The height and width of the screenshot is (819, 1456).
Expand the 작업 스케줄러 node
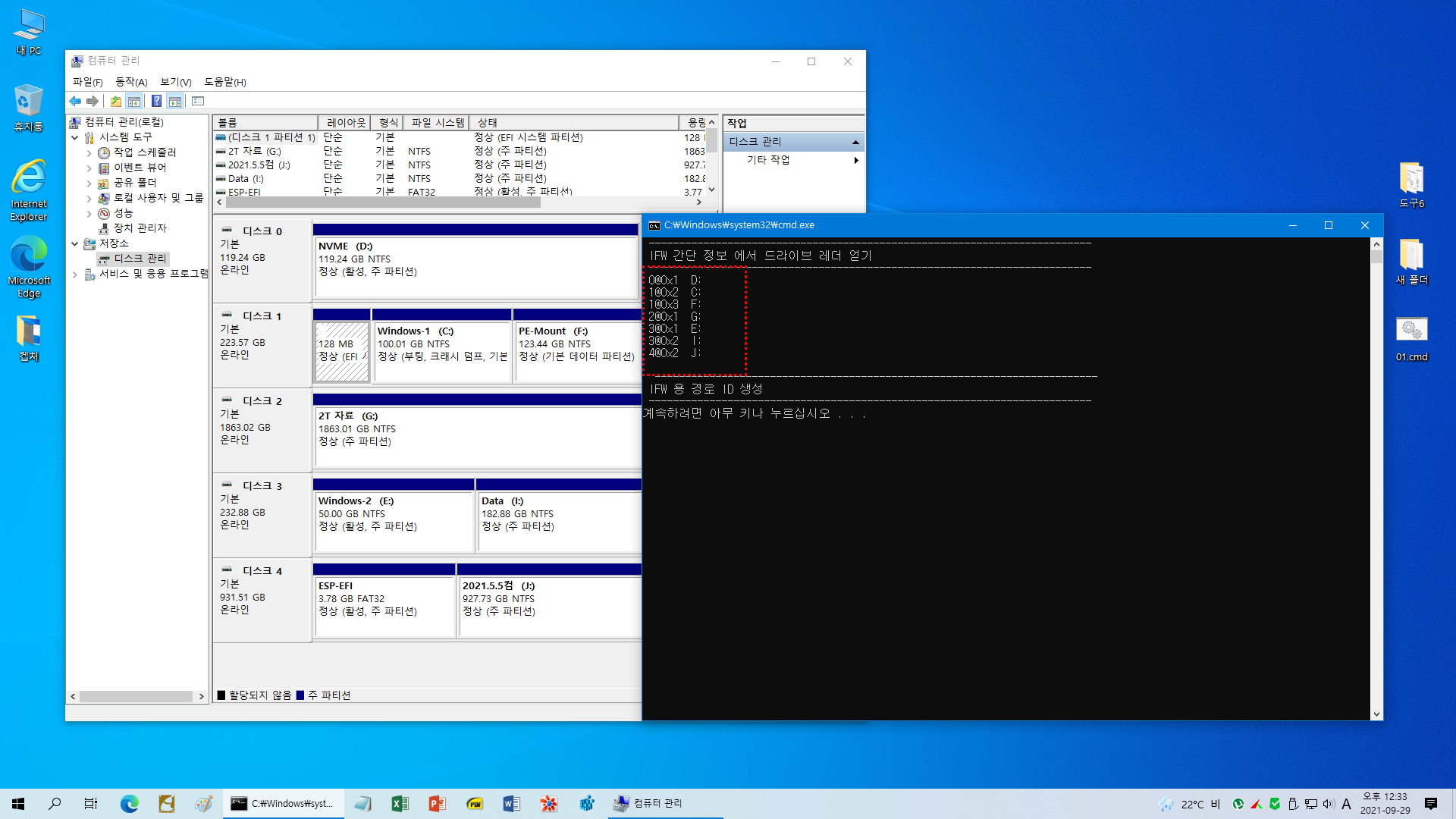[89, 152]
